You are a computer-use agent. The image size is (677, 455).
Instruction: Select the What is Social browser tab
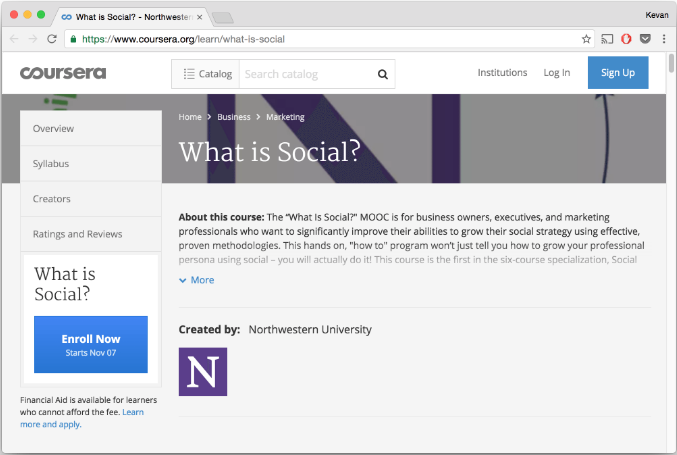(132, 17)
